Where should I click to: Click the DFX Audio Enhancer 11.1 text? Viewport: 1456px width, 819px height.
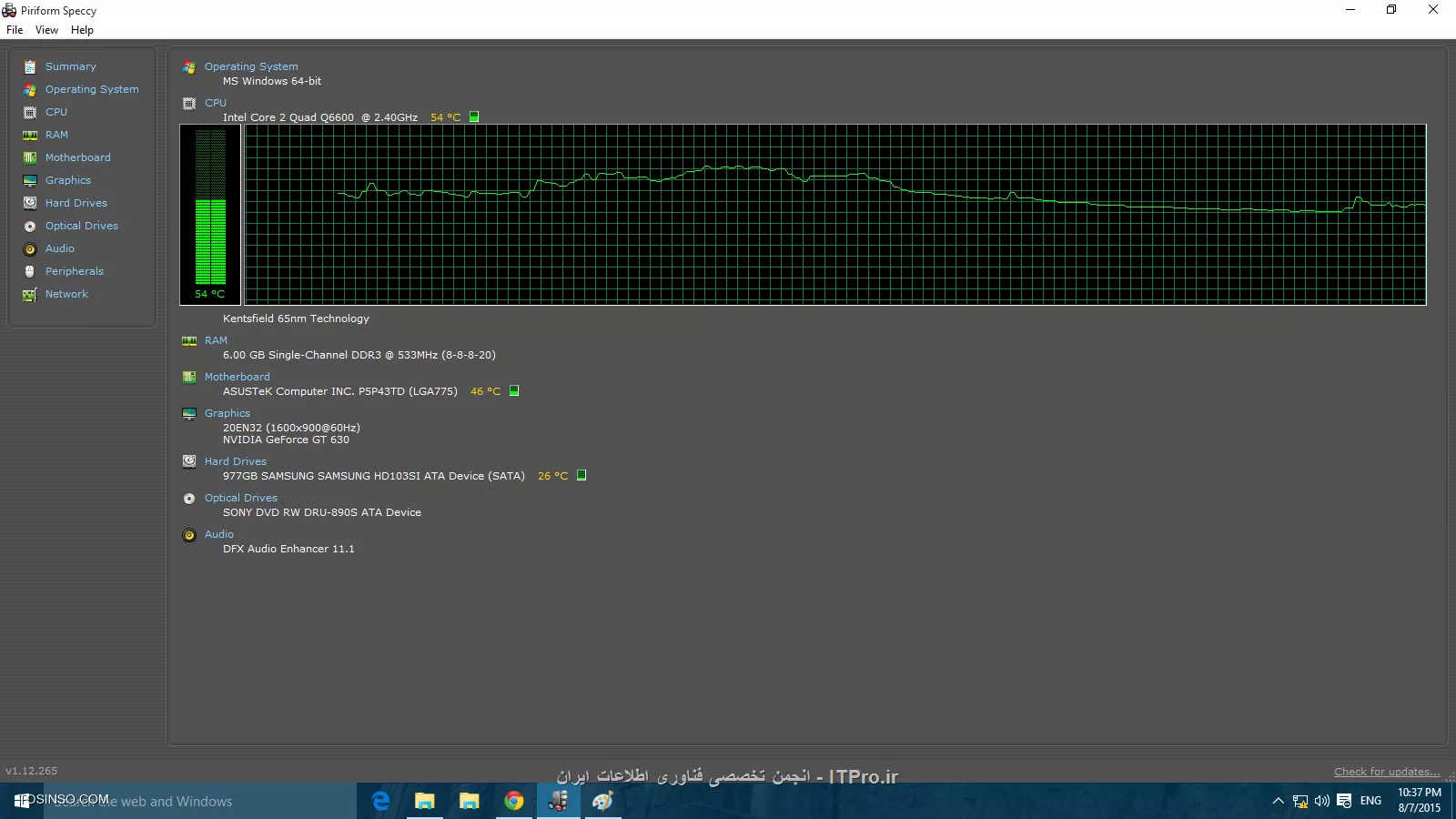(288, 549)
